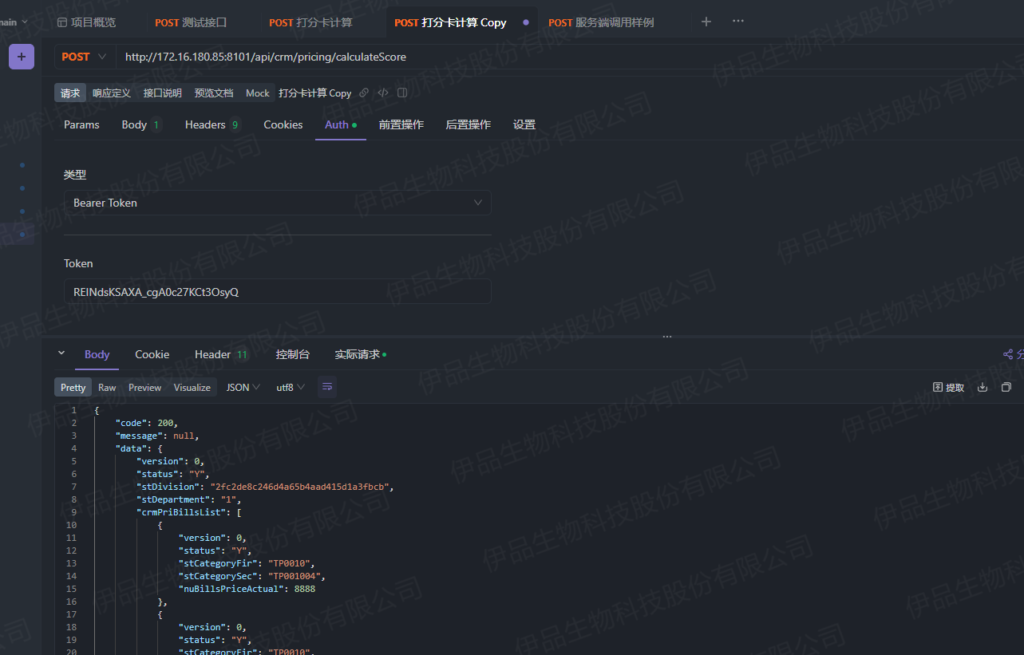Click the "stDivision" value string
Screen dimensions: 1024x655
tap(300, 487)
